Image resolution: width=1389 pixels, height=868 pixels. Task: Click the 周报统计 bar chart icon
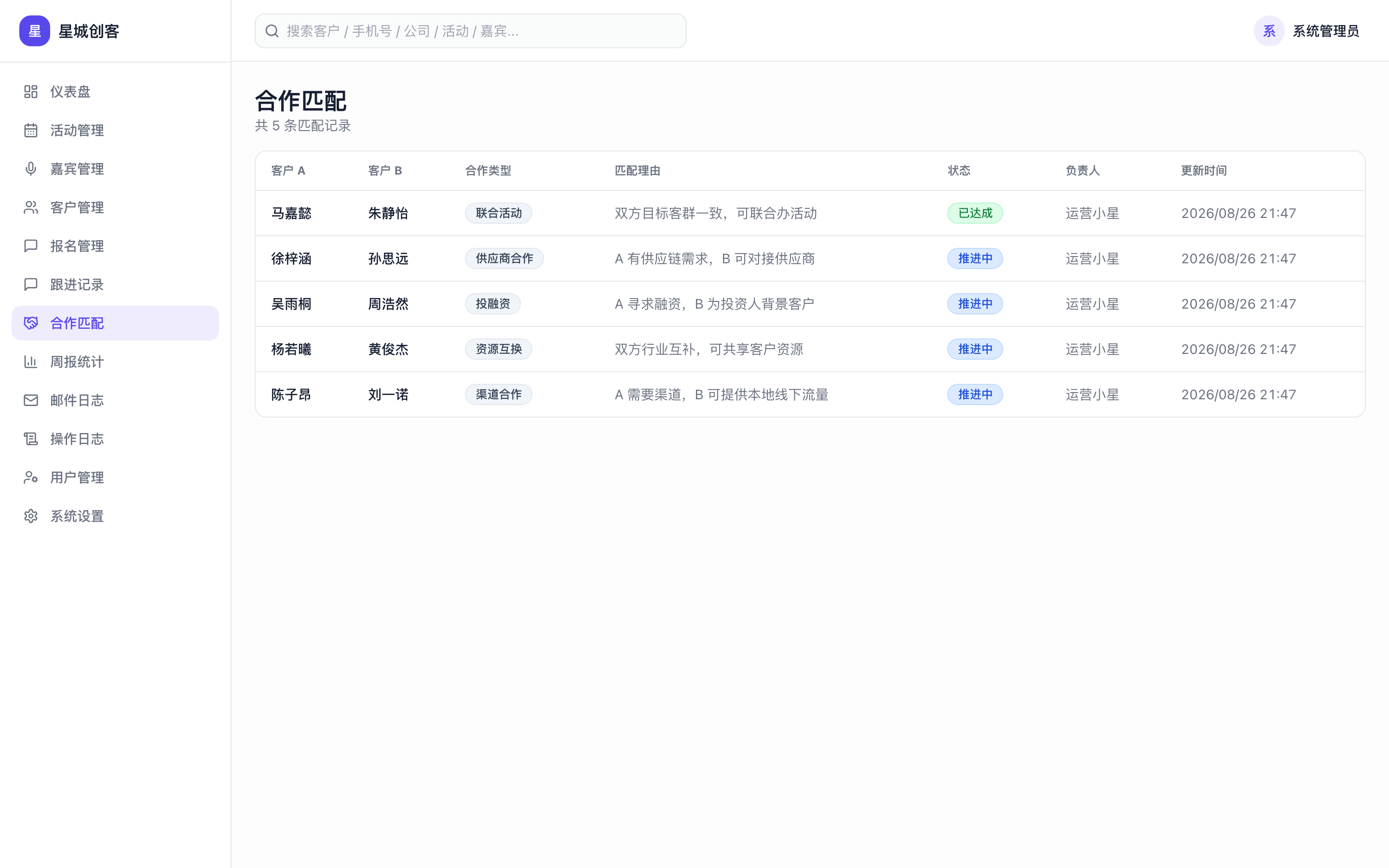(x=31, y=362)
